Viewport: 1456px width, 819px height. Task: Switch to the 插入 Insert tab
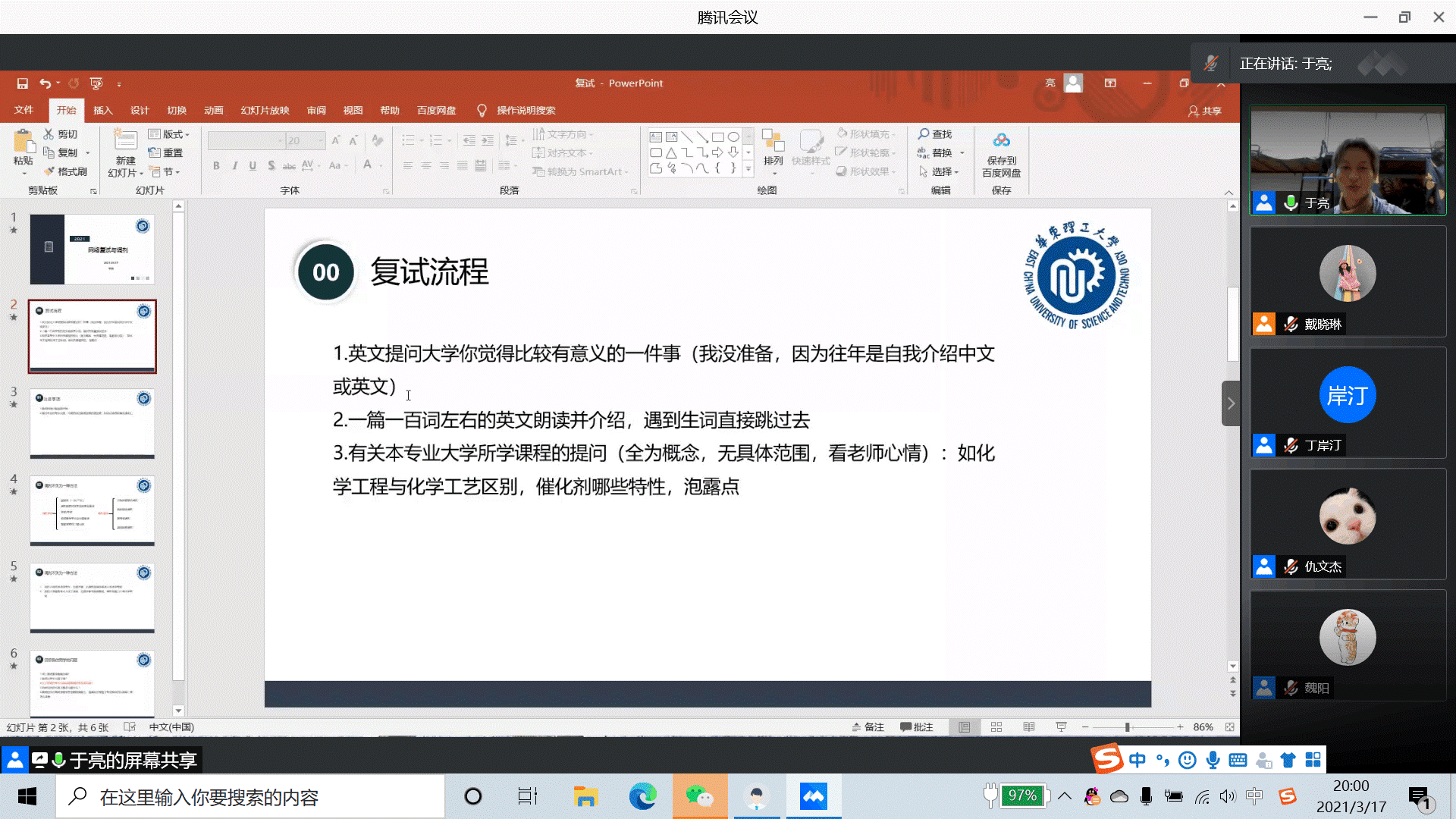tap(103, 110)
